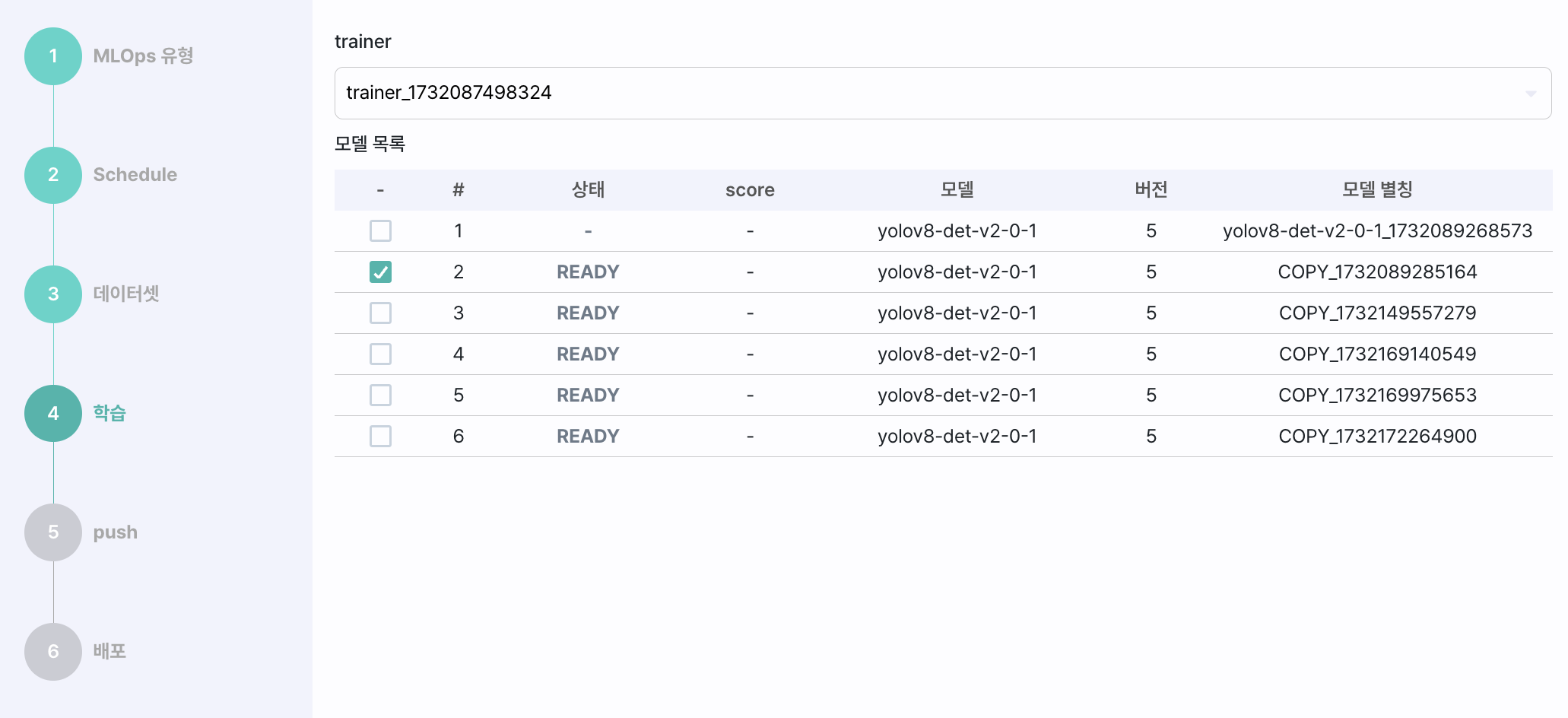
Task: Check the checkbox for COPY_1732172264900
Action: point(380,436)
